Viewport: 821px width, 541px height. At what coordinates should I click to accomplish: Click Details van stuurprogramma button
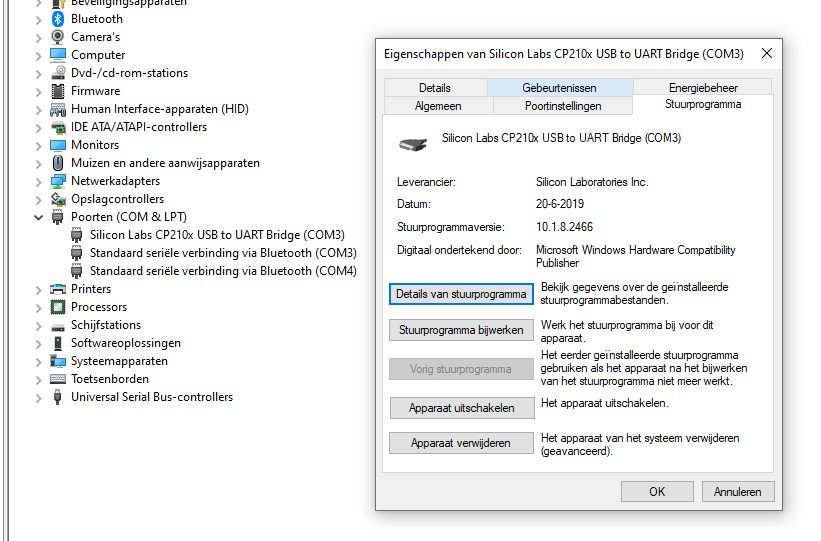(x=461, y=294)
